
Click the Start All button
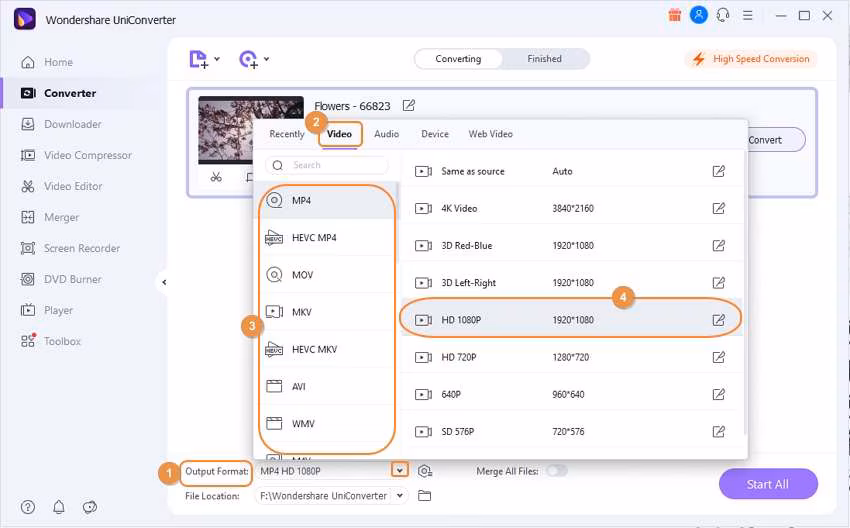point(768,484)
